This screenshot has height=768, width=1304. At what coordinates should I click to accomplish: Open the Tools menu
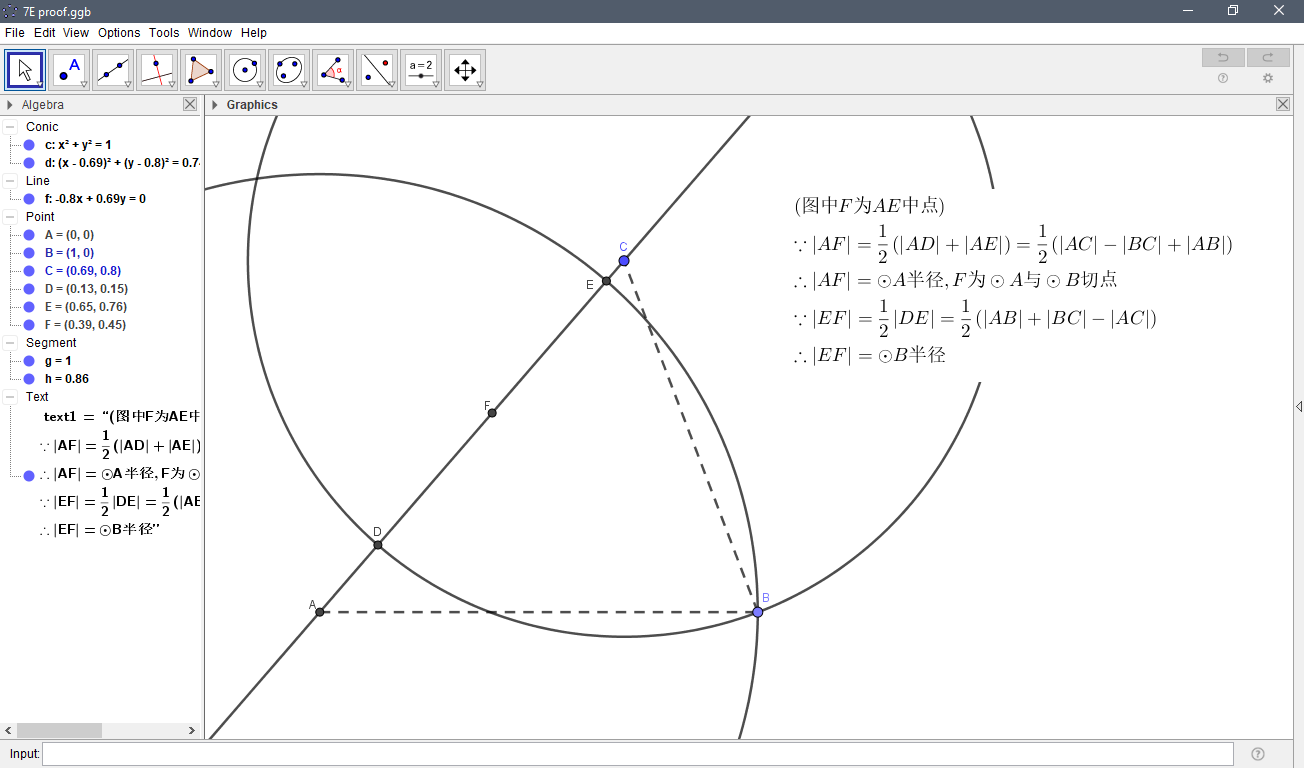click(x=163, y=32)
